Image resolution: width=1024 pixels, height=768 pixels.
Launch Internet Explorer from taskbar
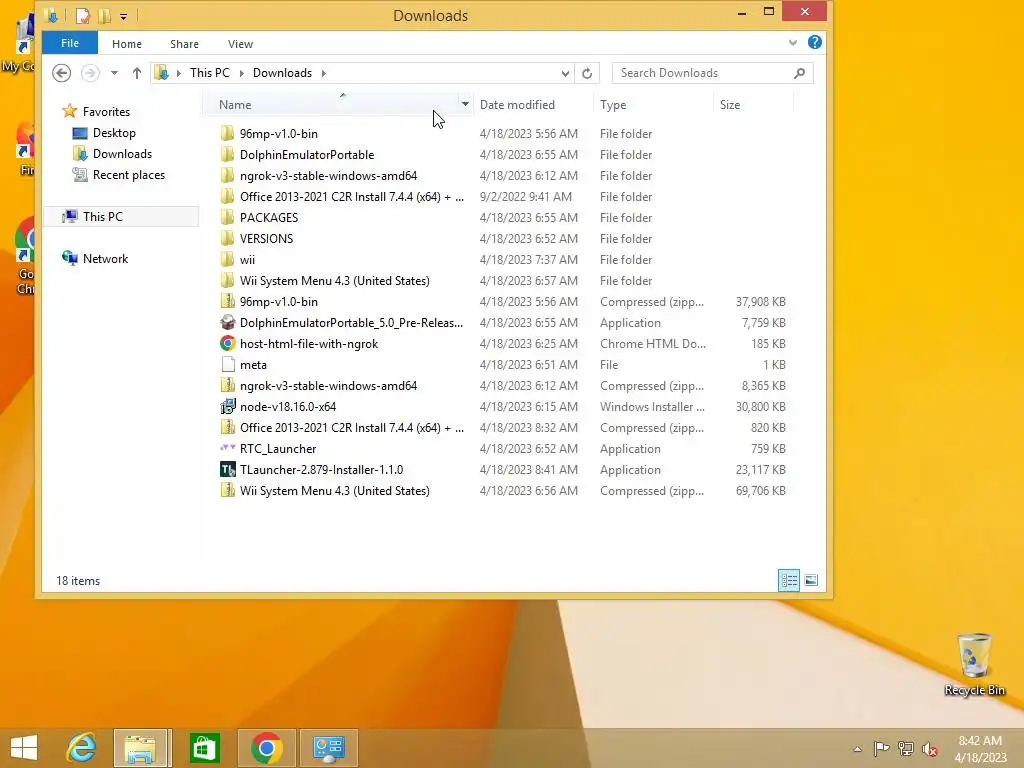(81, 748)
